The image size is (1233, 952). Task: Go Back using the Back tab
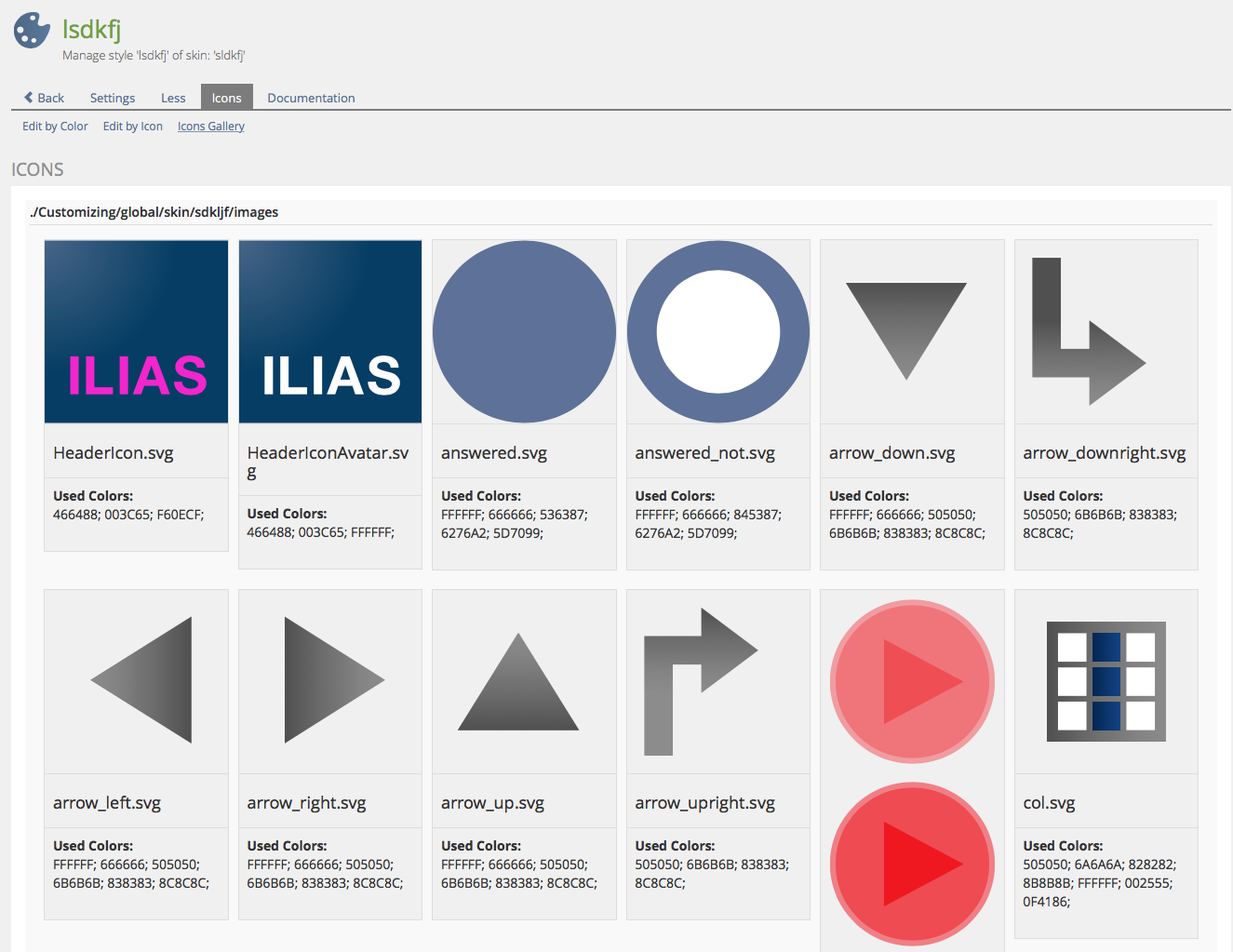coord(44,98)
